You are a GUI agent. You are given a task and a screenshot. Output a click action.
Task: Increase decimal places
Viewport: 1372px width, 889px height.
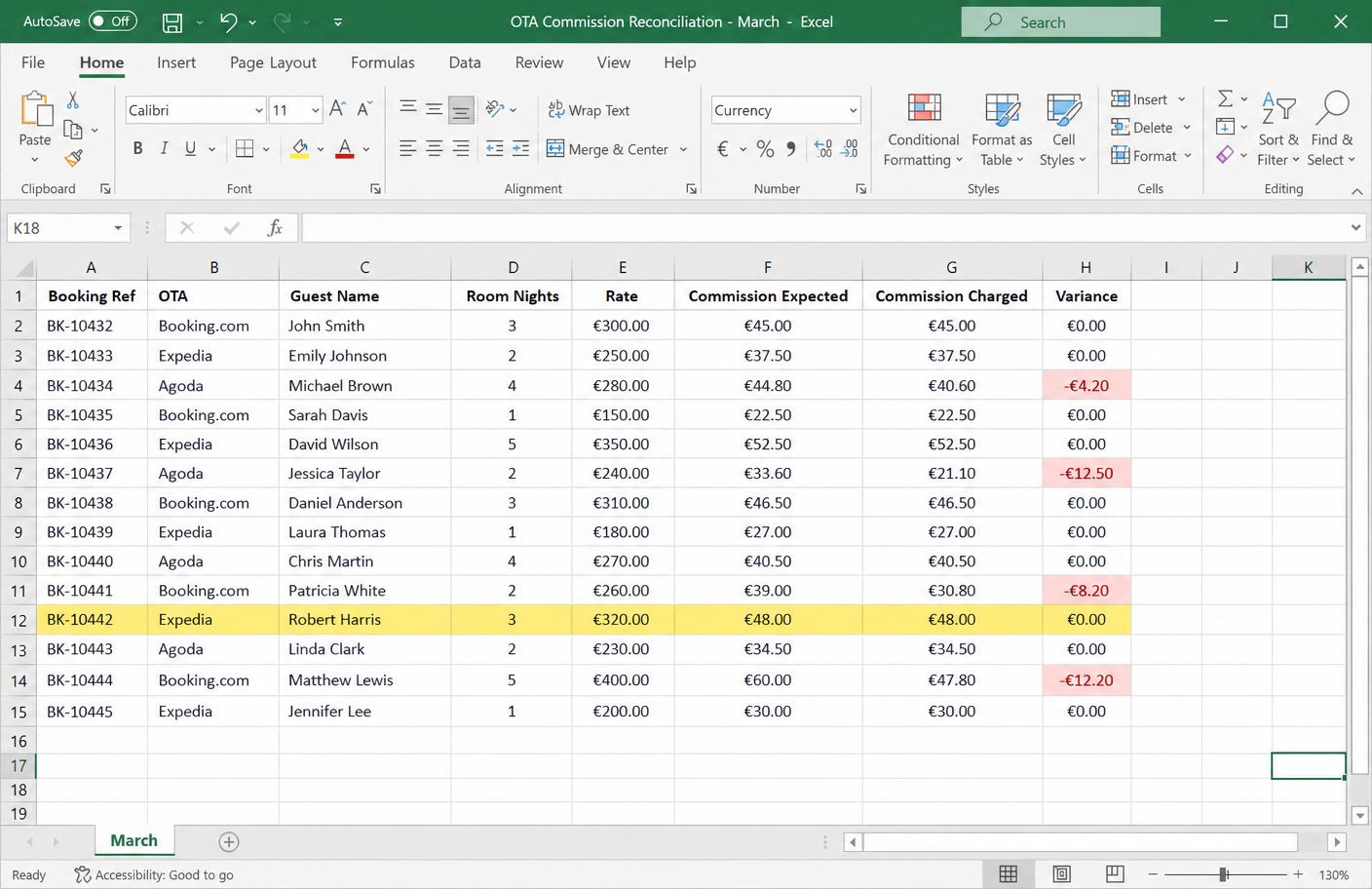pyautogui.click(x=823, y=149)
